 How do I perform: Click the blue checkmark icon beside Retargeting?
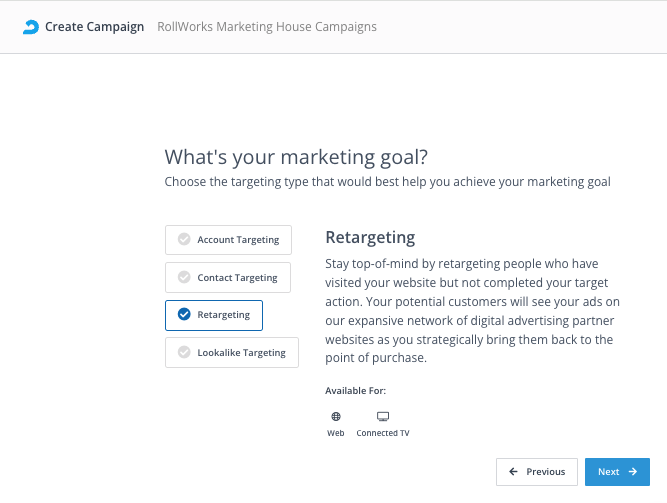point(184,315)
